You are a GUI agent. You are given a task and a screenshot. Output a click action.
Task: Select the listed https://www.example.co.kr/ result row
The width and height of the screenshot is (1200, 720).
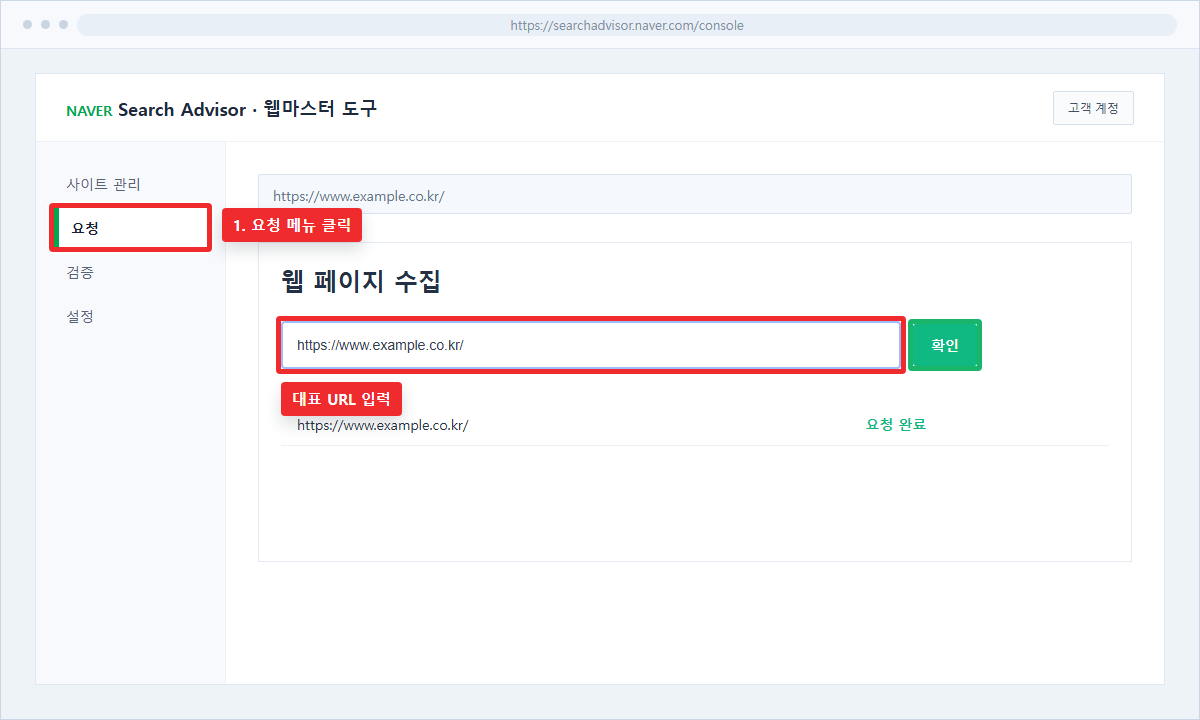tap(695, 425)
